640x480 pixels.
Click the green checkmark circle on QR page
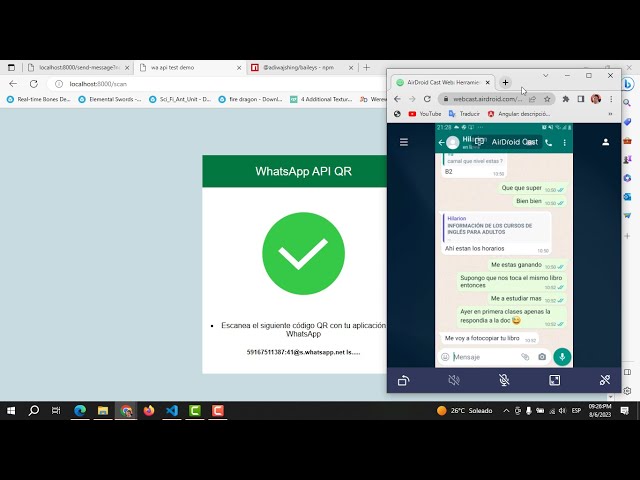tap(303, 253)
